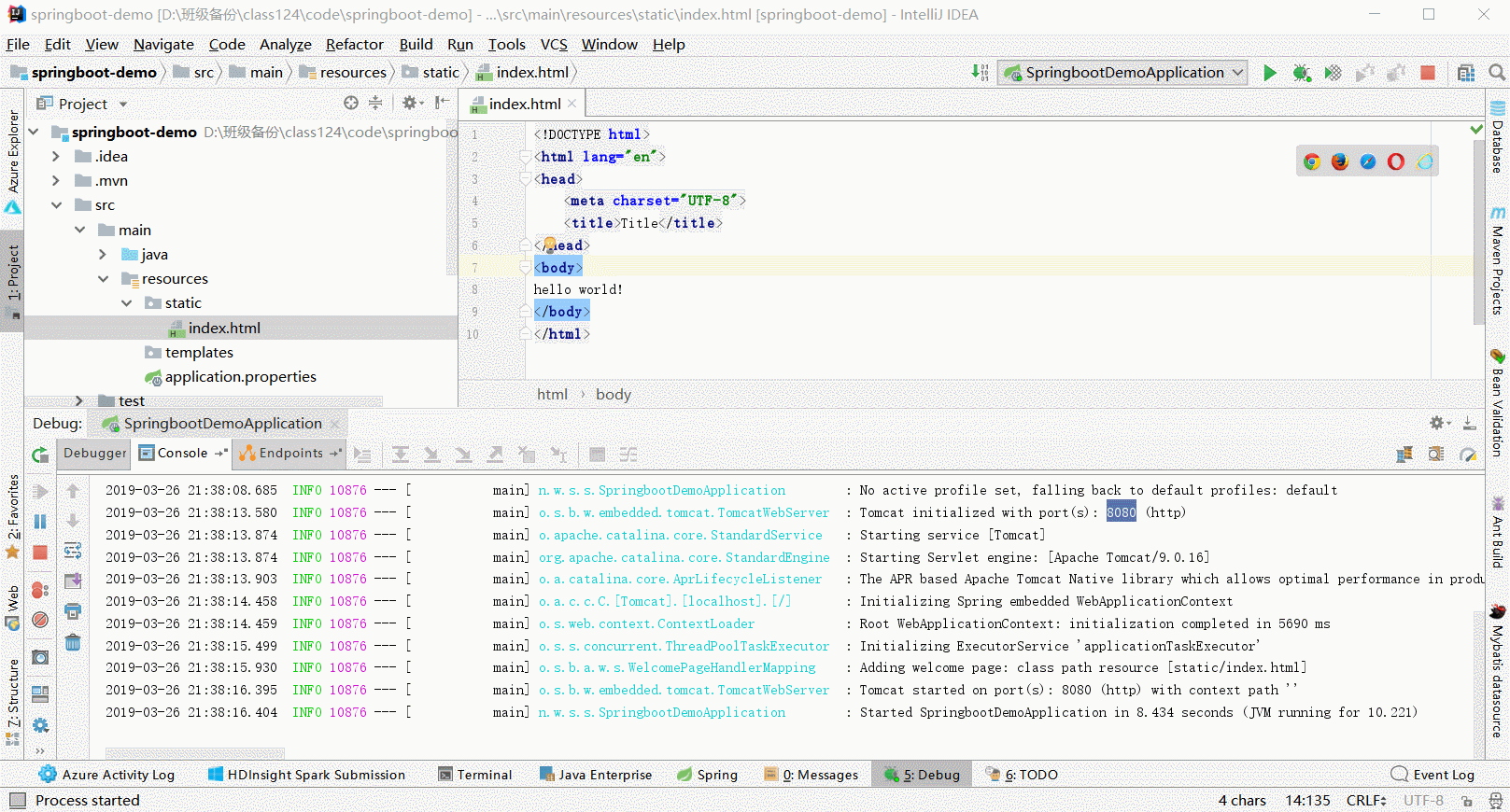1510x812 pixels.
Task: Collapse the resources folder
Action: [103, 278]
